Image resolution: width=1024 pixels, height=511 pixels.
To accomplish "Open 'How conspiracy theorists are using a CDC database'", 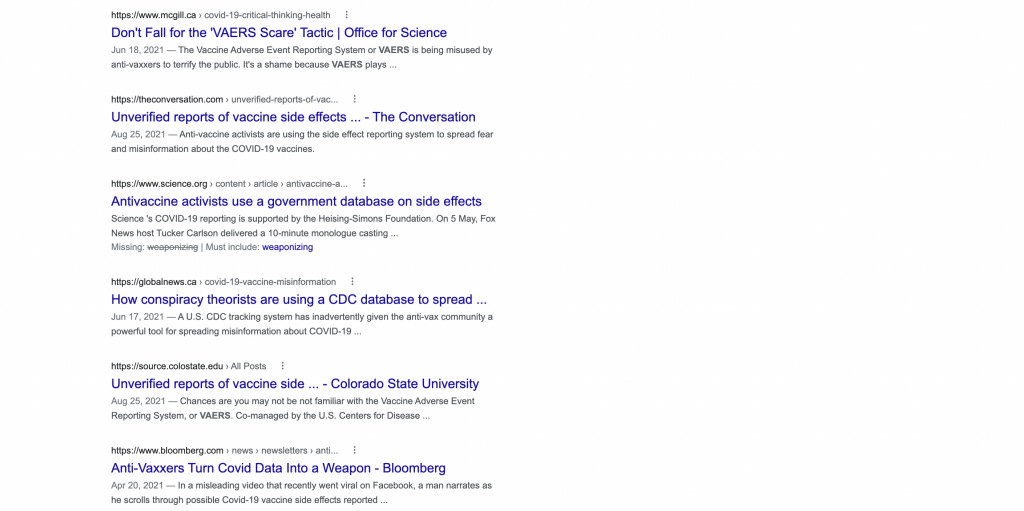I will pyautogui.click(x=299, y=300).
